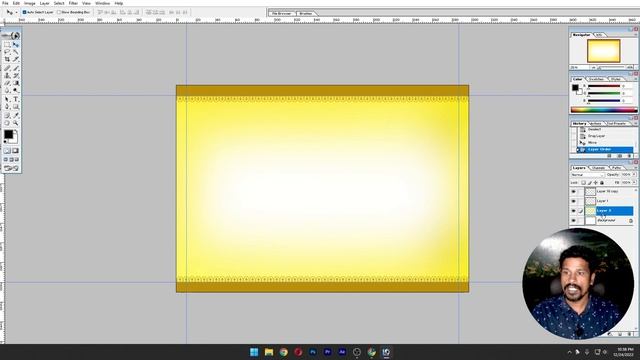Click the color spectrum ramp bar

coord(604,110)
